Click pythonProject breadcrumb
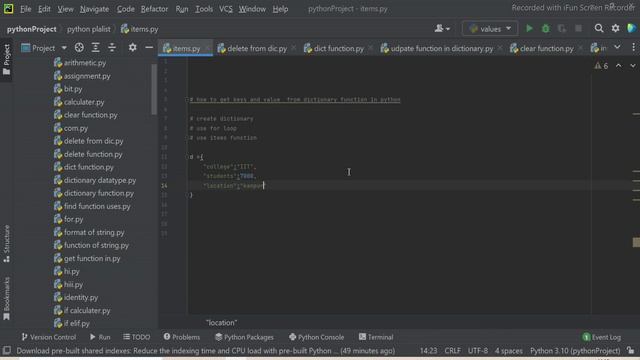 click(31, 29)
